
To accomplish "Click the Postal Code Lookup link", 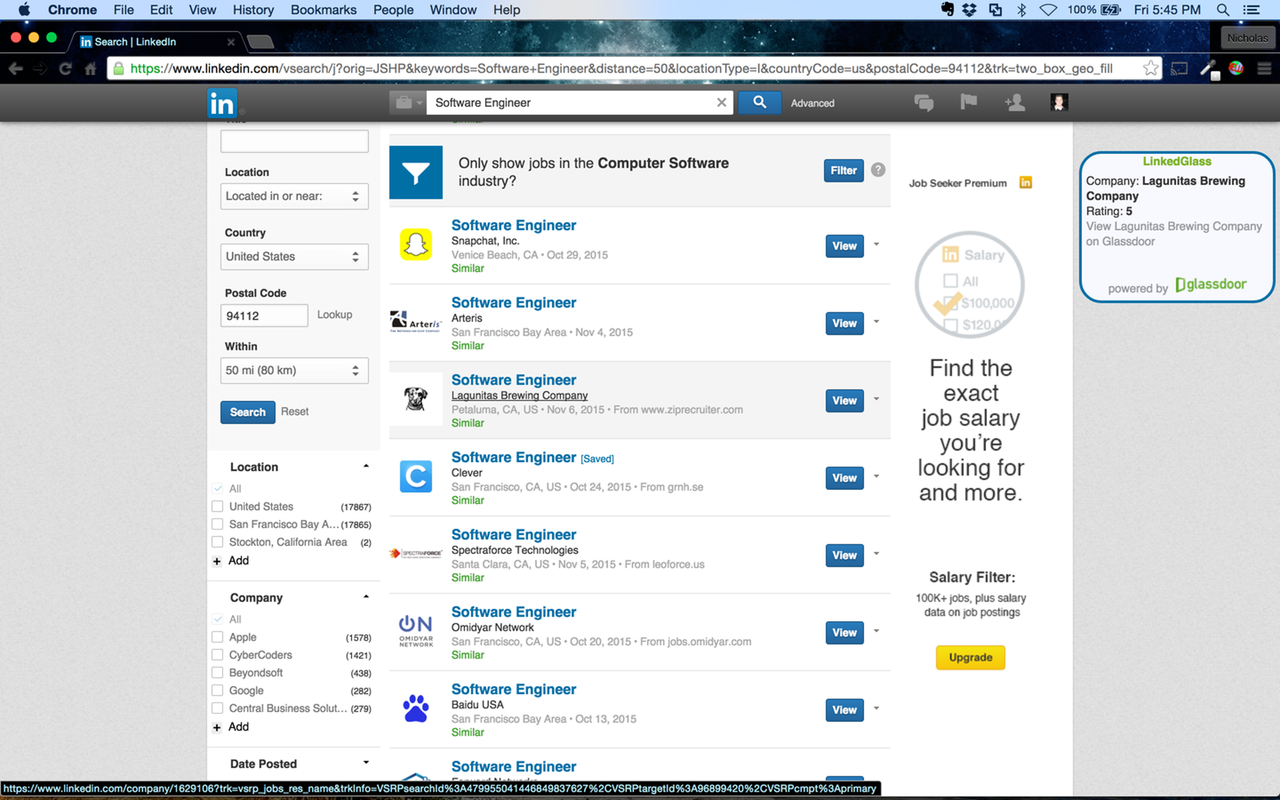I will tap(334, 314).
